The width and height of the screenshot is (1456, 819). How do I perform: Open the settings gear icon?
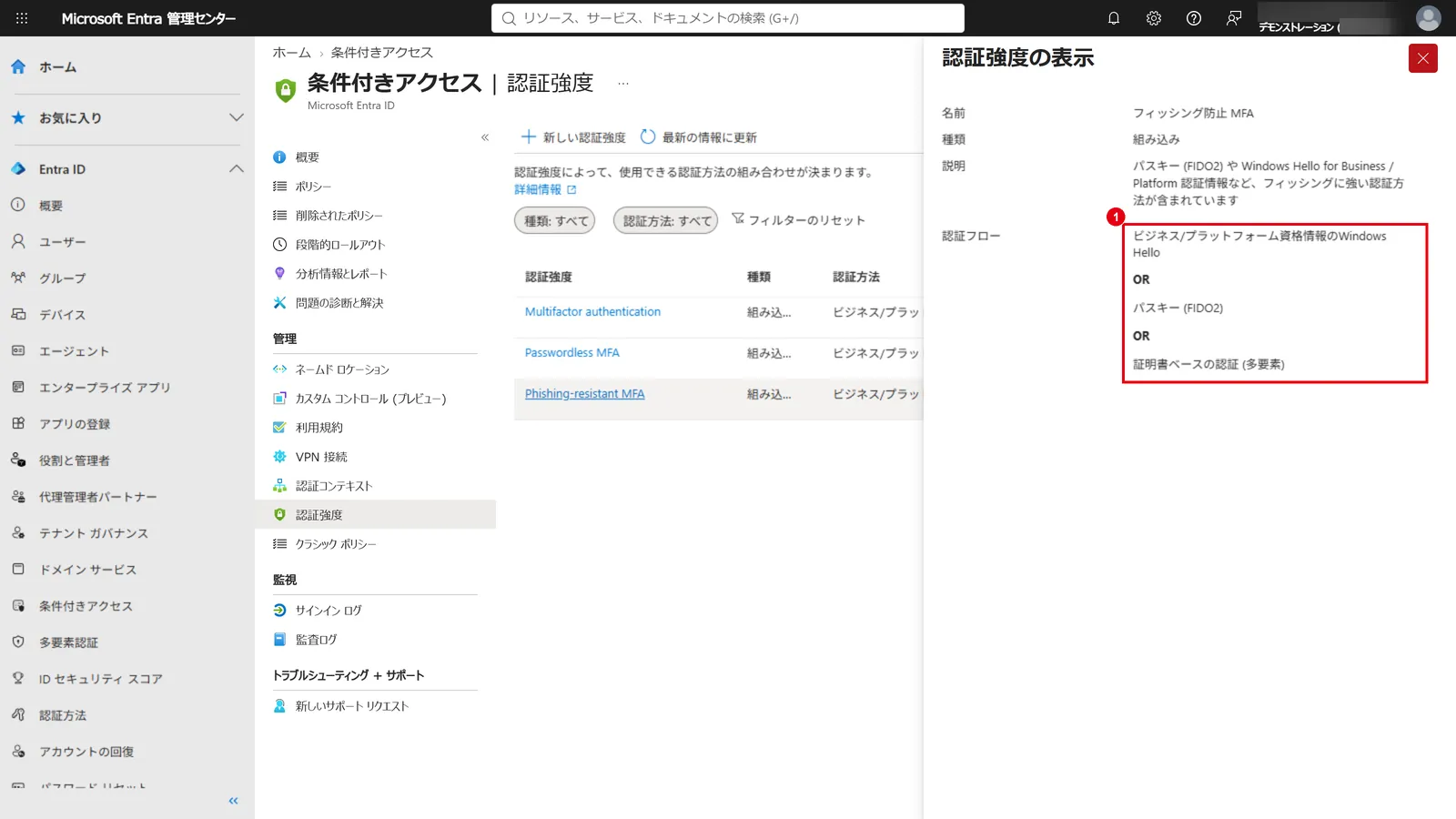[x=1154, y=18]
